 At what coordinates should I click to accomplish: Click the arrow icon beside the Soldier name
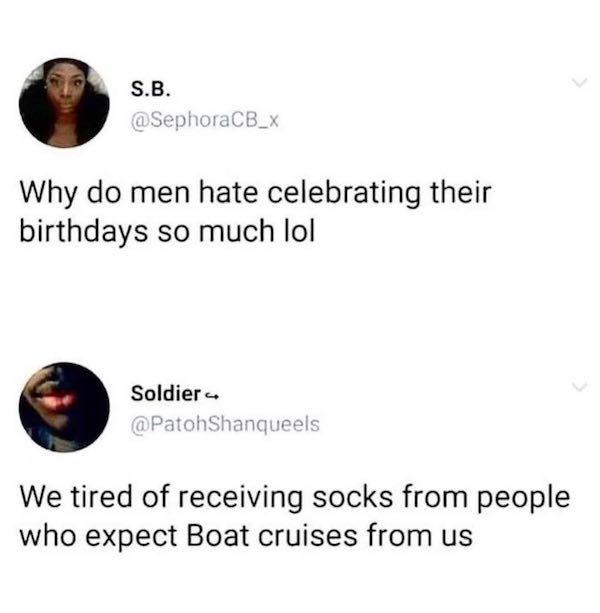click(211, 395)
